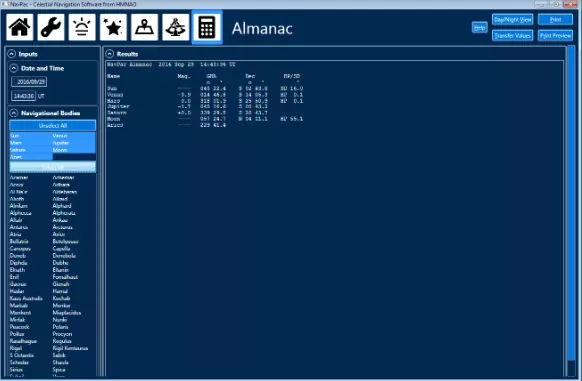Go to the Home screen icon
This screenshot has height=381, width=582.
20,27
